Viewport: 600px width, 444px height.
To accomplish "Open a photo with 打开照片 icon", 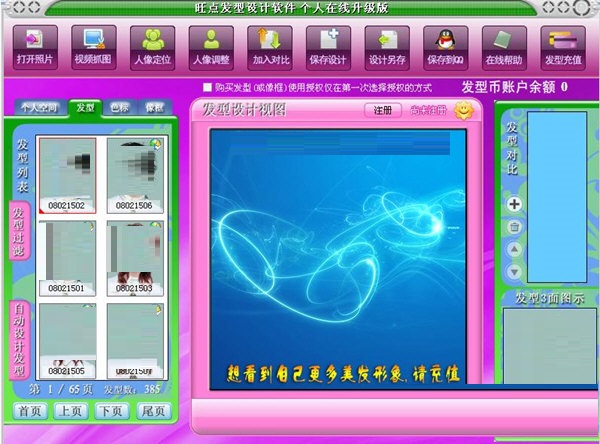I will pos(35,47).
